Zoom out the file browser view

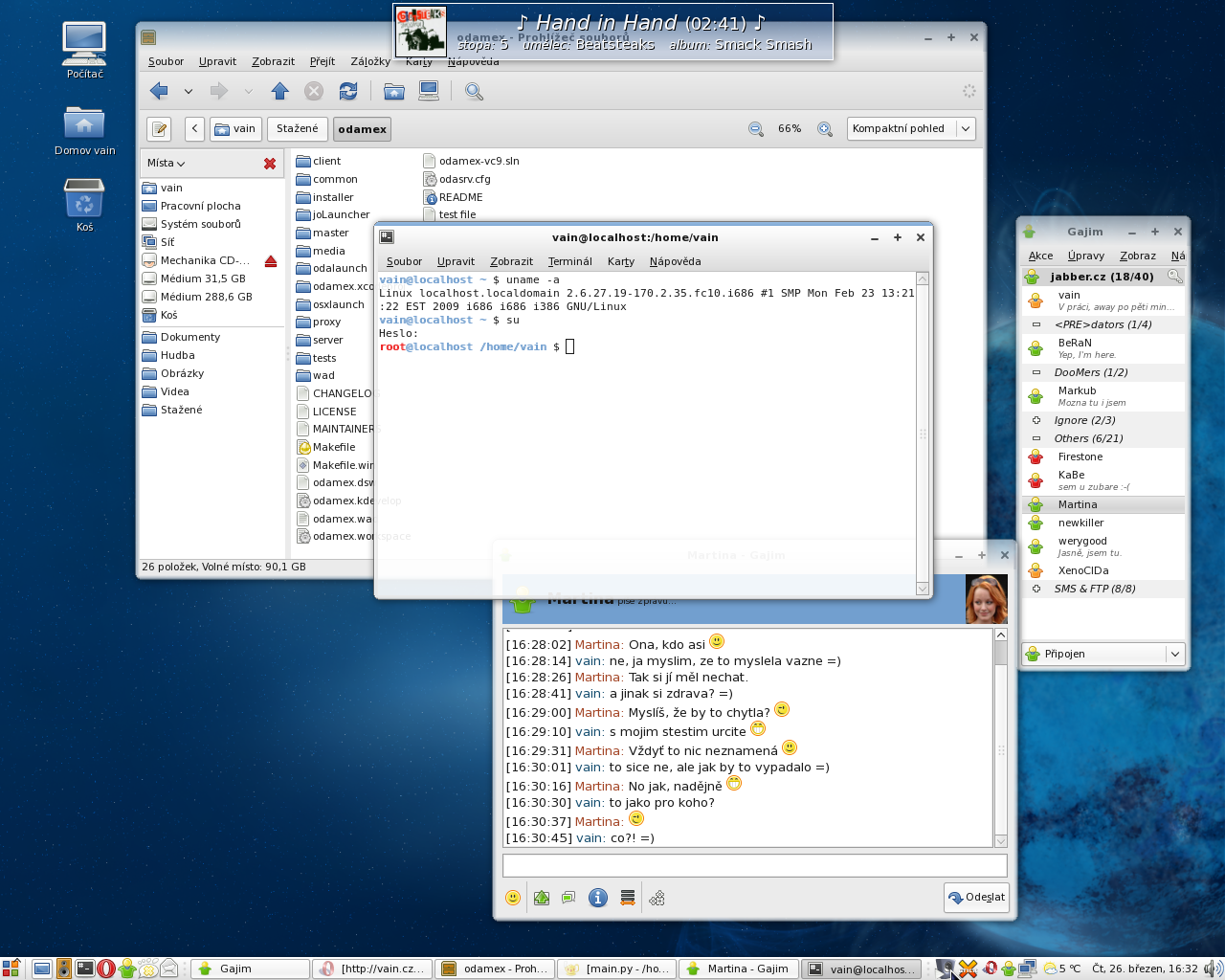coord(756,128)
